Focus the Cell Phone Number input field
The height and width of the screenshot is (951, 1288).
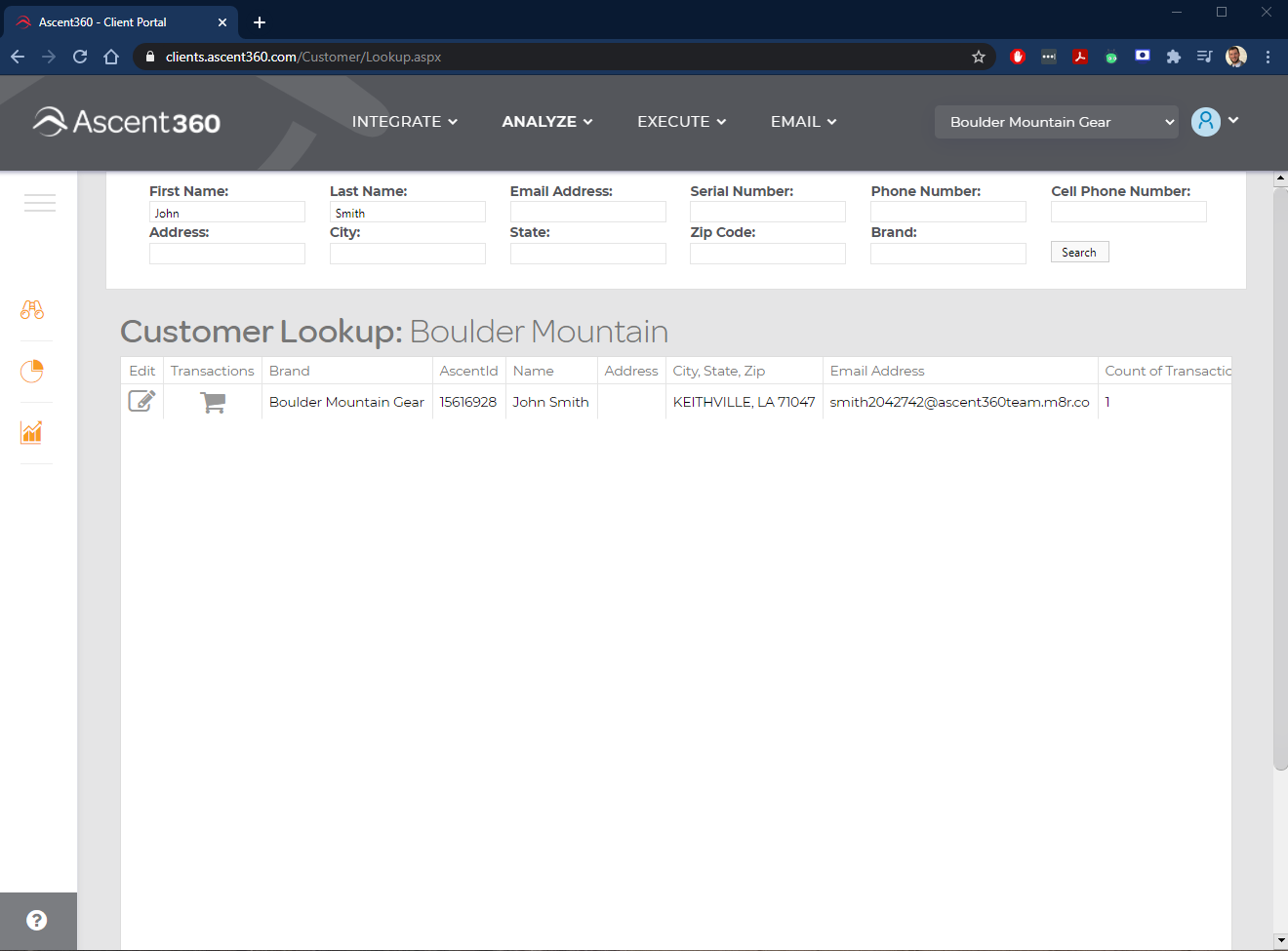[x=1129, y=212]
